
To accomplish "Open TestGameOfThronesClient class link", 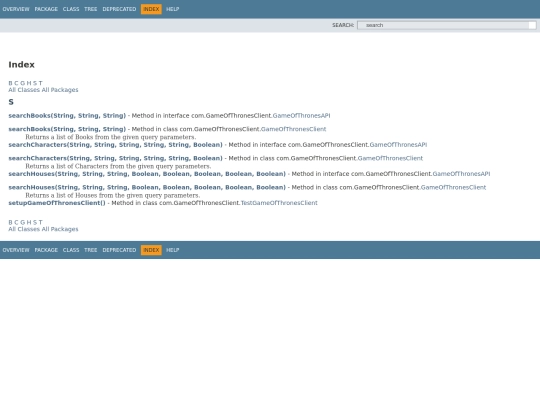I will (279, 203).
